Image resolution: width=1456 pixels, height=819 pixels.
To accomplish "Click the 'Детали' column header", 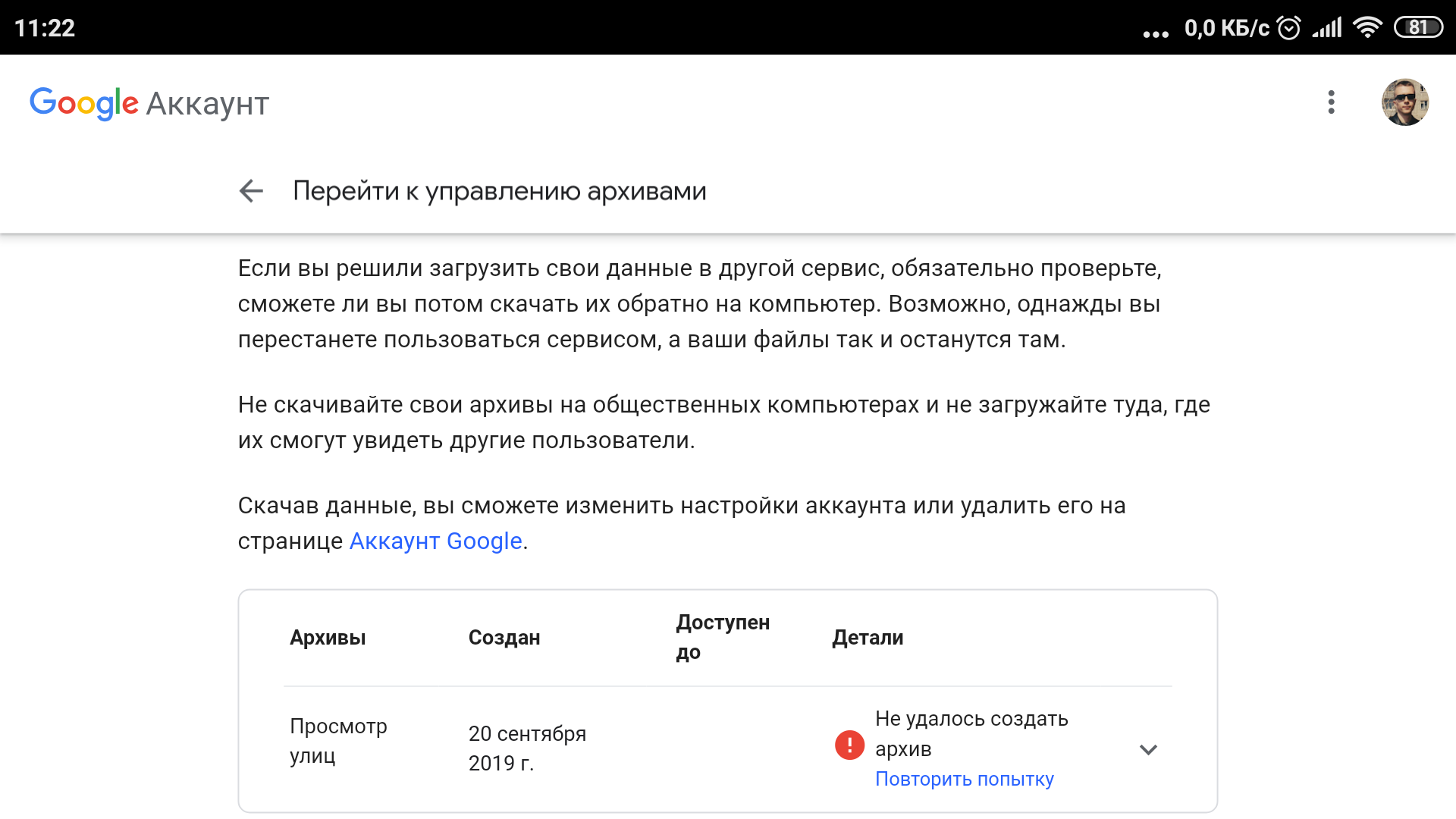I will coord(868,638).
